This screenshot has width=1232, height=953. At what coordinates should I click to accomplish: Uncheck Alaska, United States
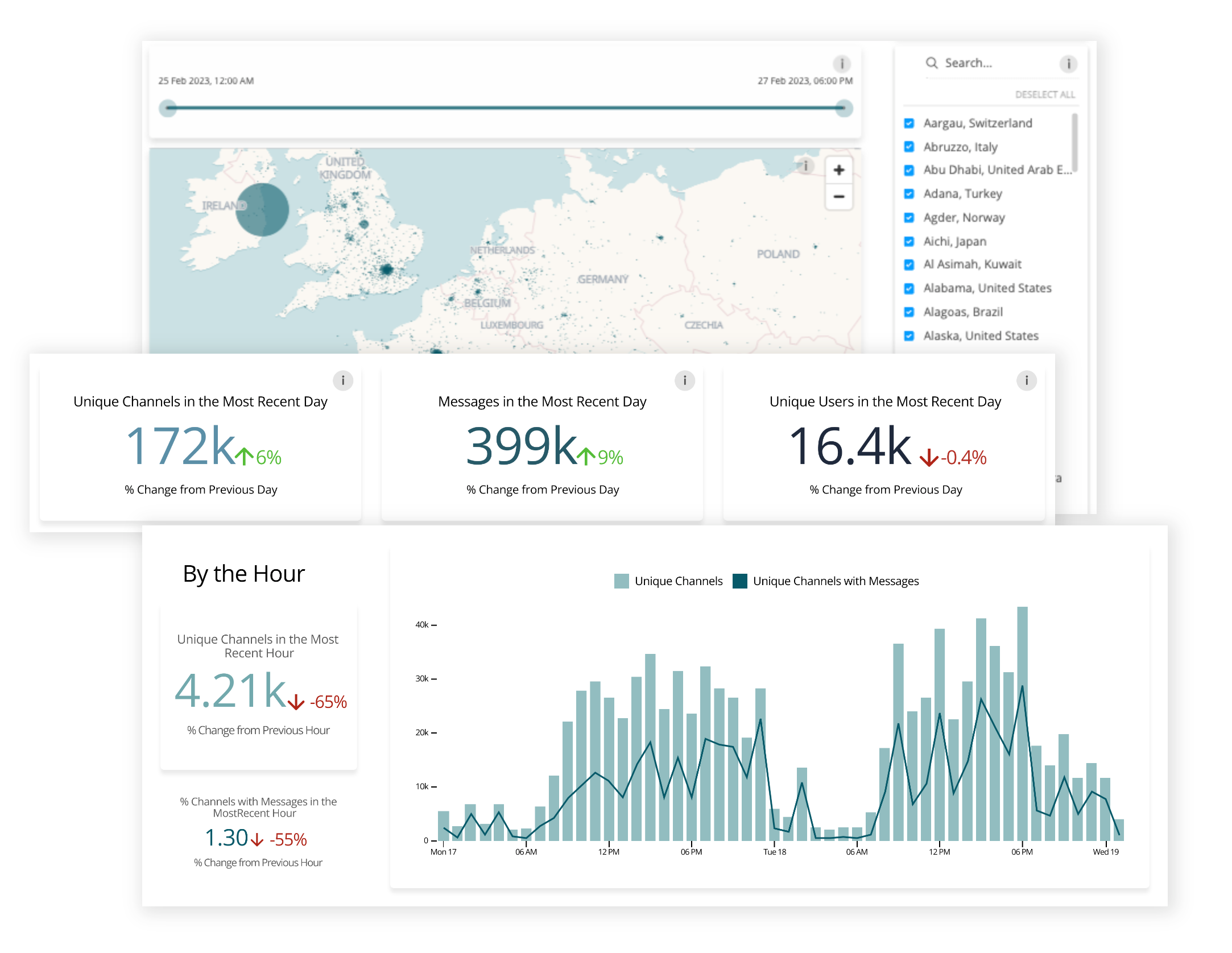pyautogui.click(x=908, y=335)
